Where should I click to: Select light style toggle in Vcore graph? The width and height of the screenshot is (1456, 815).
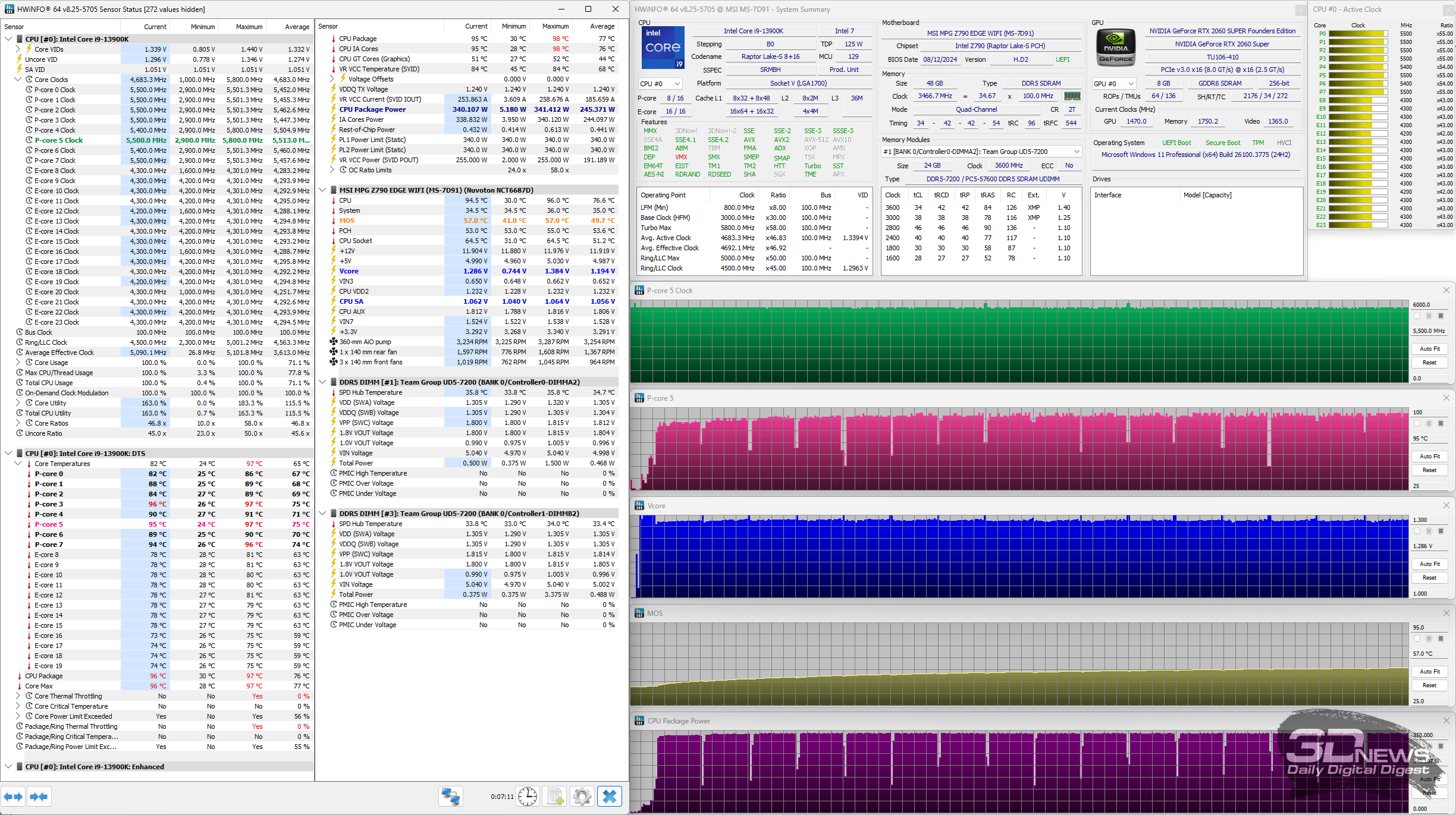pos(1417,531)
